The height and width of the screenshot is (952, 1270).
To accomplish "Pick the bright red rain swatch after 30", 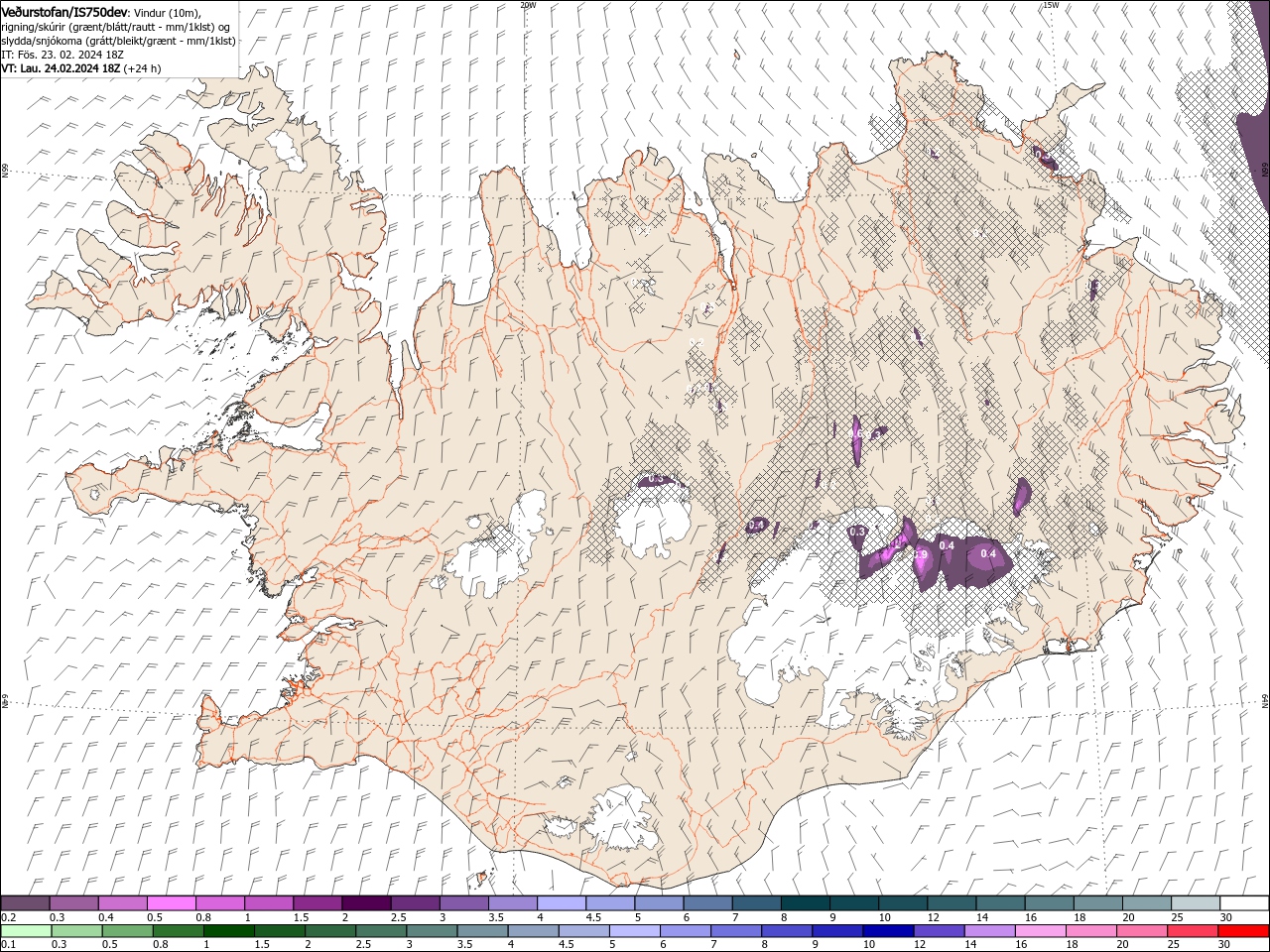I will 1243,931.
